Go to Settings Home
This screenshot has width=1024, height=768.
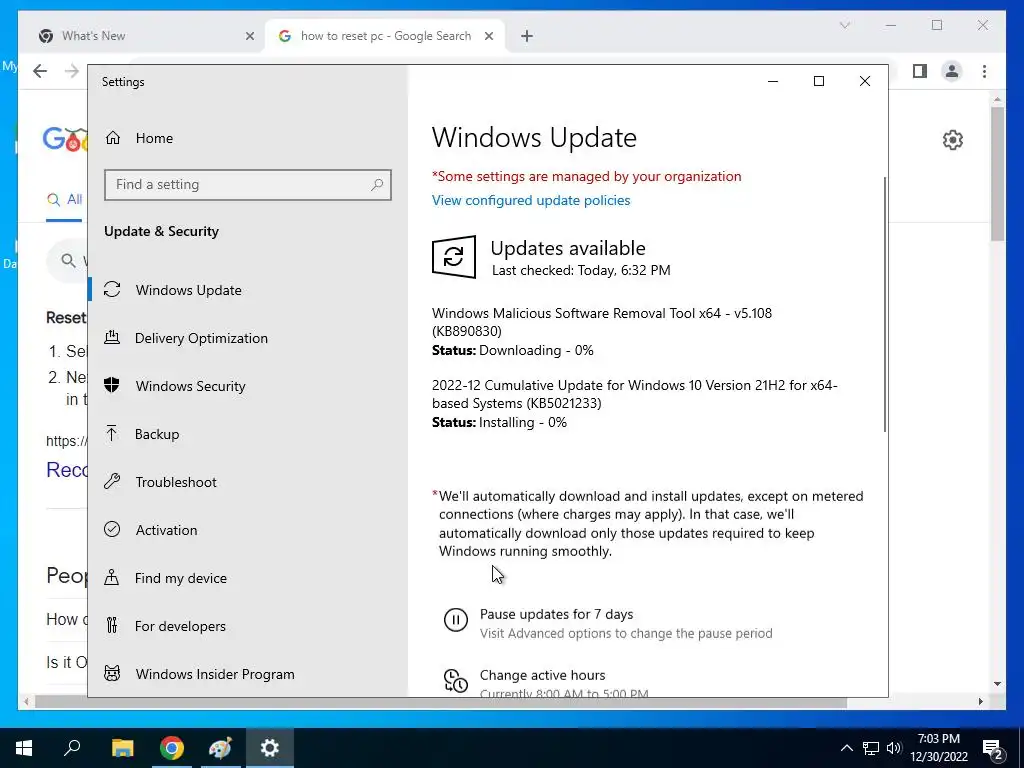248,138
